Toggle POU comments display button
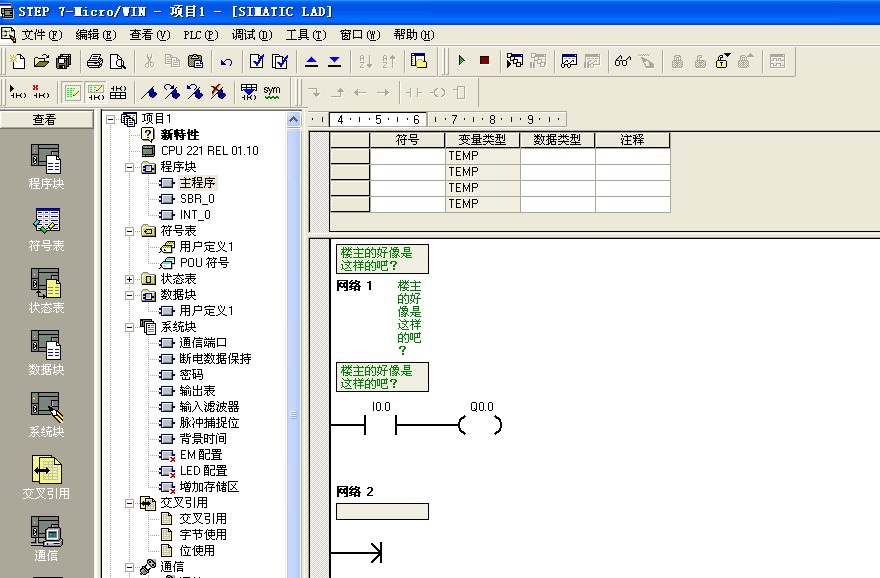Screen dimensions: 880x578 (x=72, y=92)
